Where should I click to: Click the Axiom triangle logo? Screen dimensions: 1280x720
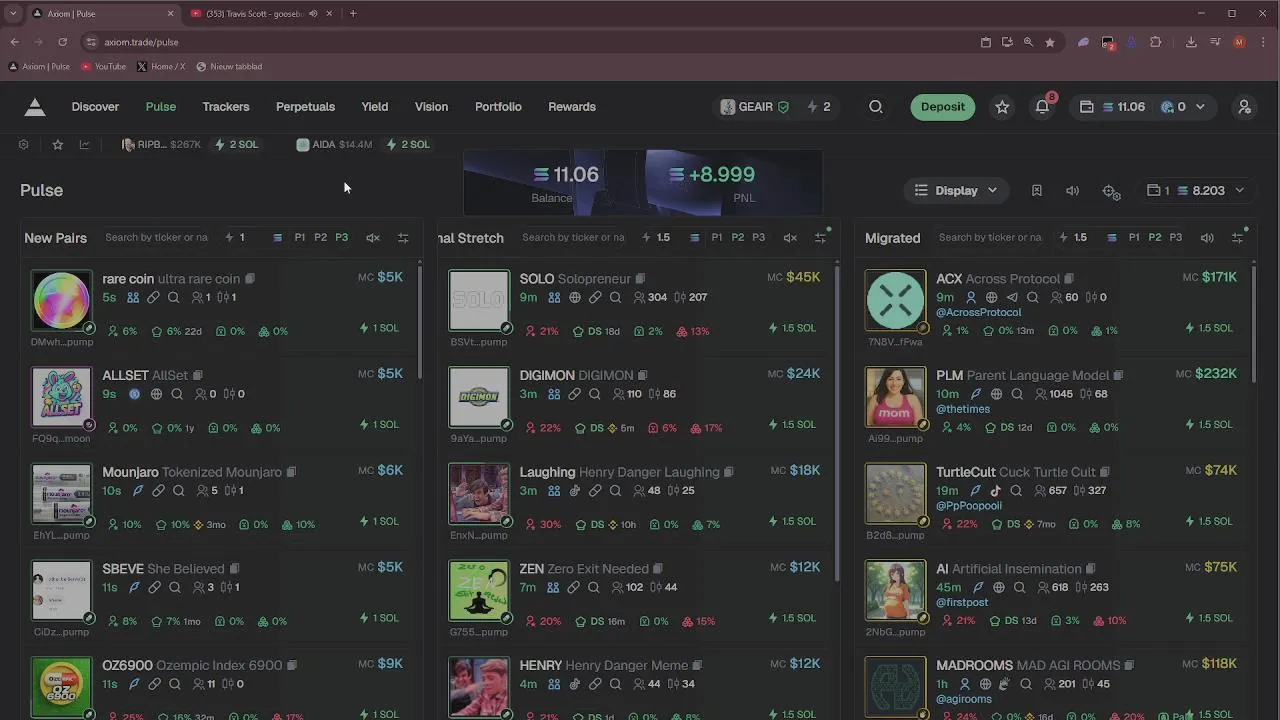click(x=35, y=107)
